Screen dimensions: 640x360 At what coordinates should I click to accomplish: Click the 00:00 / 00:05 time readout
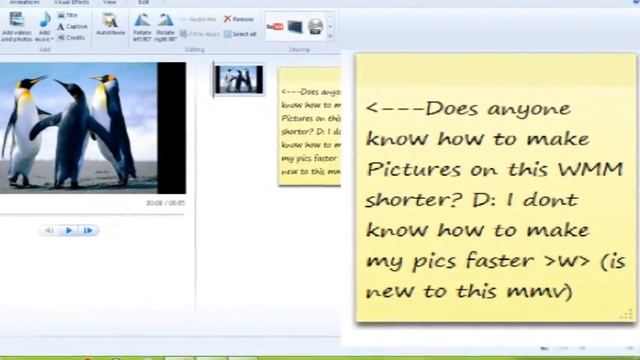coord(165,203)
